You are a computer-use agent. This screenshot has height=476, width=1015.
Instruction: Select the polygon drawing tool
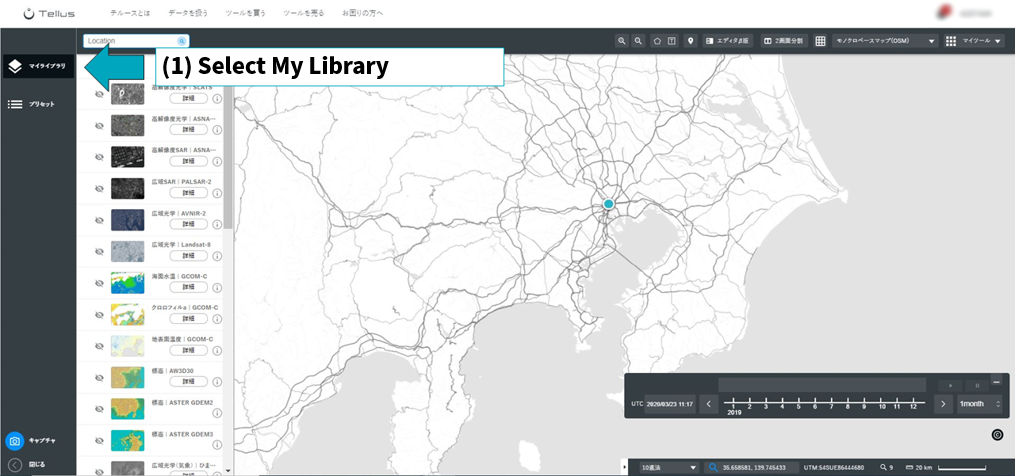tap(657, 41)
